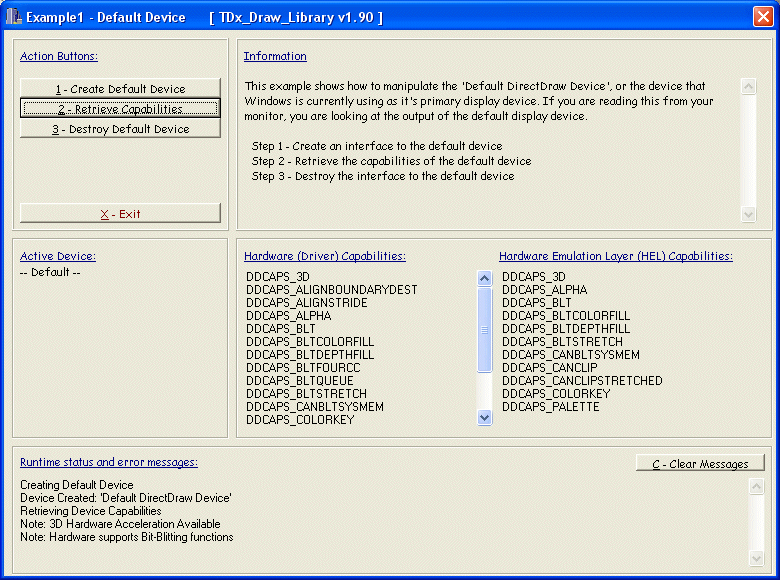This screenshot has width=780, height=580.
Task: Click the '-- Default --' active device entry
Action: tap(50, 272)
